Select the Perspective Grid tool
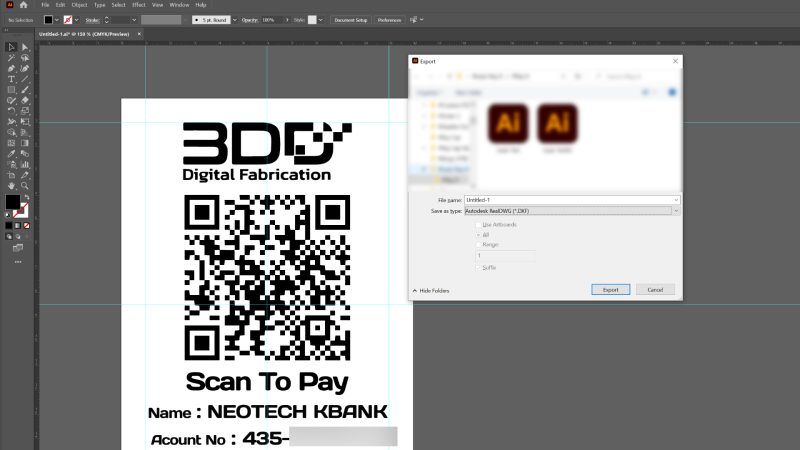The height and width of the screenshot is (450, 800). pyautogui.click(x=25, y=132)
